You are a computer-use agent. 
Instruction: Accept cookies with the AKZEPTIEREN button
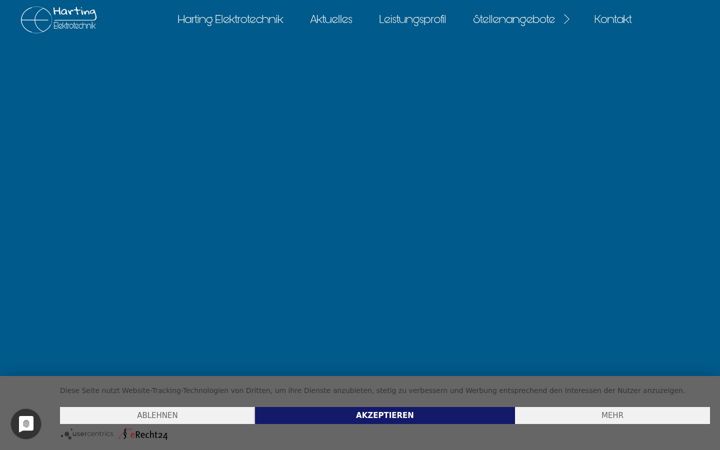385,415
